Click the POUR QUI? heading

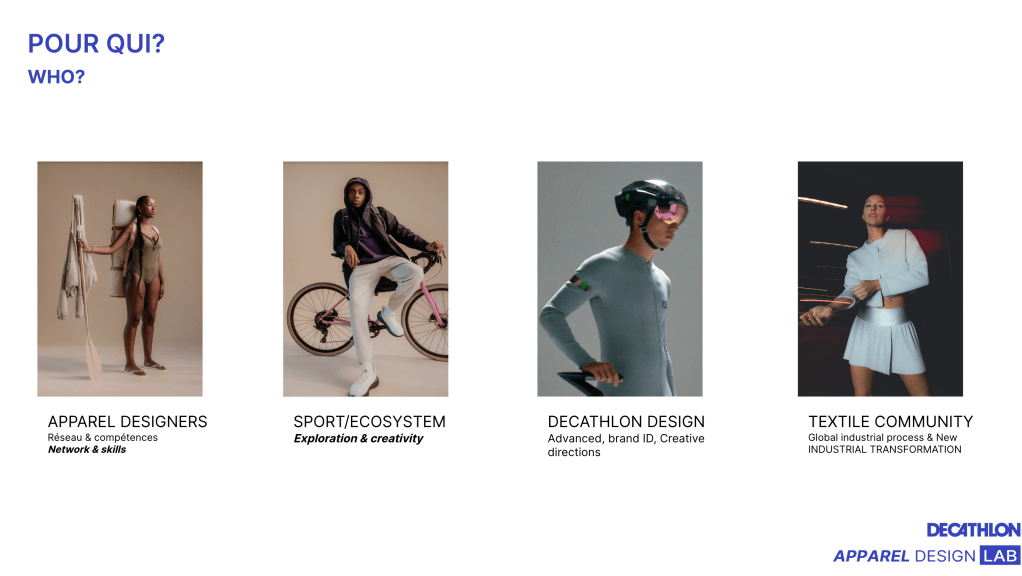tap(96, 44)
